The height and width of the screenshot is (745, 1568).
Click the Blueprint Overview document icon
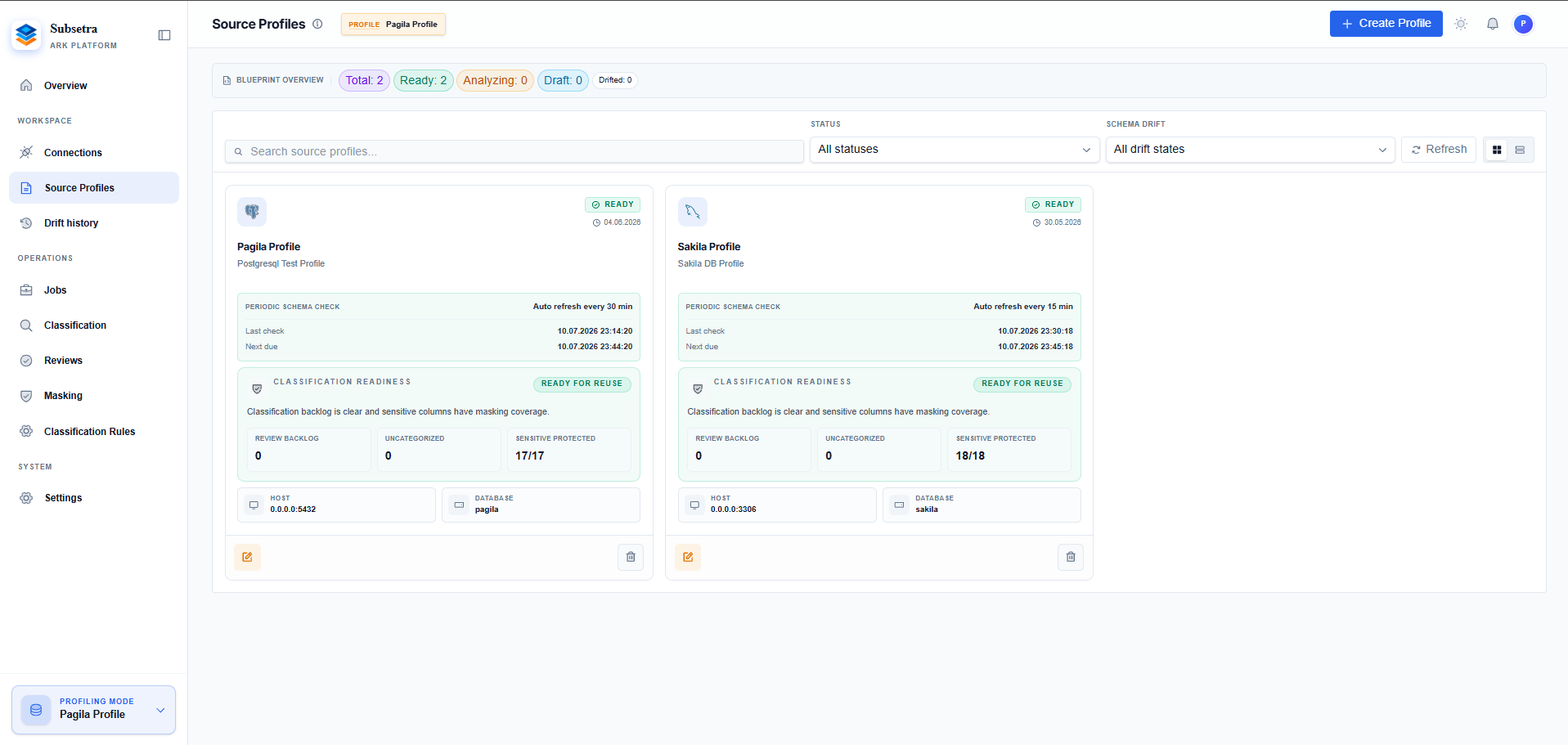227,80
